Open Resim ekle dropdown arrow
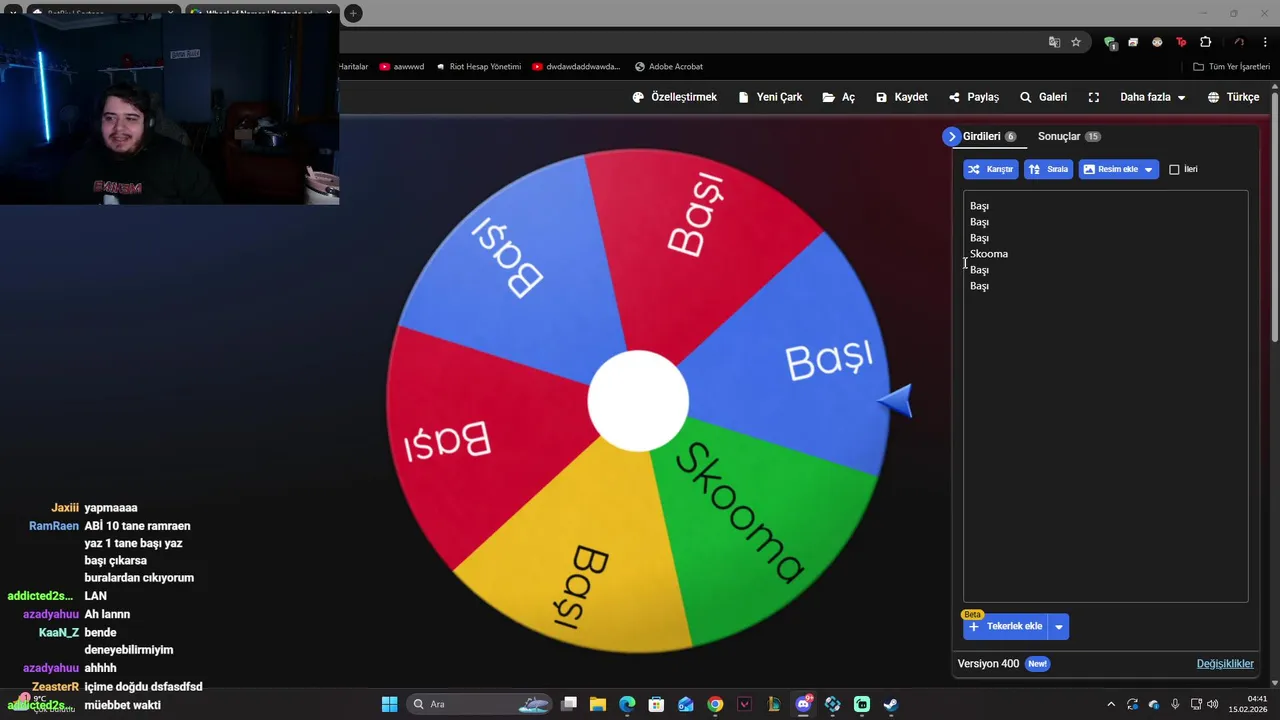1280x720 pixels. click(x=1149, y=169)
